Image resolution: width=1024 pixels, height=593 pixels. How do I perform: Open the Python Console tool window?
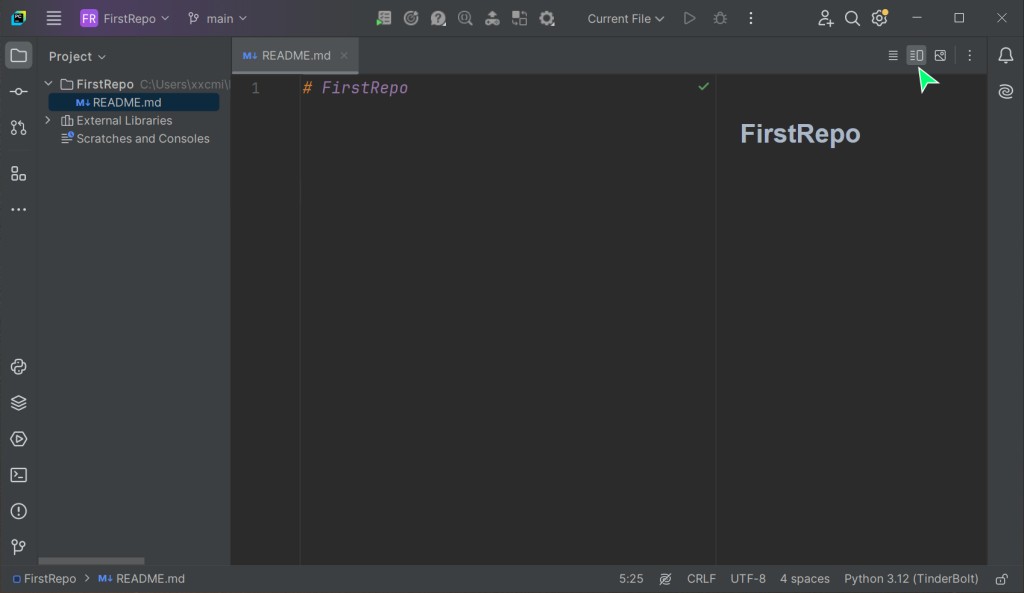pos(18,367)
